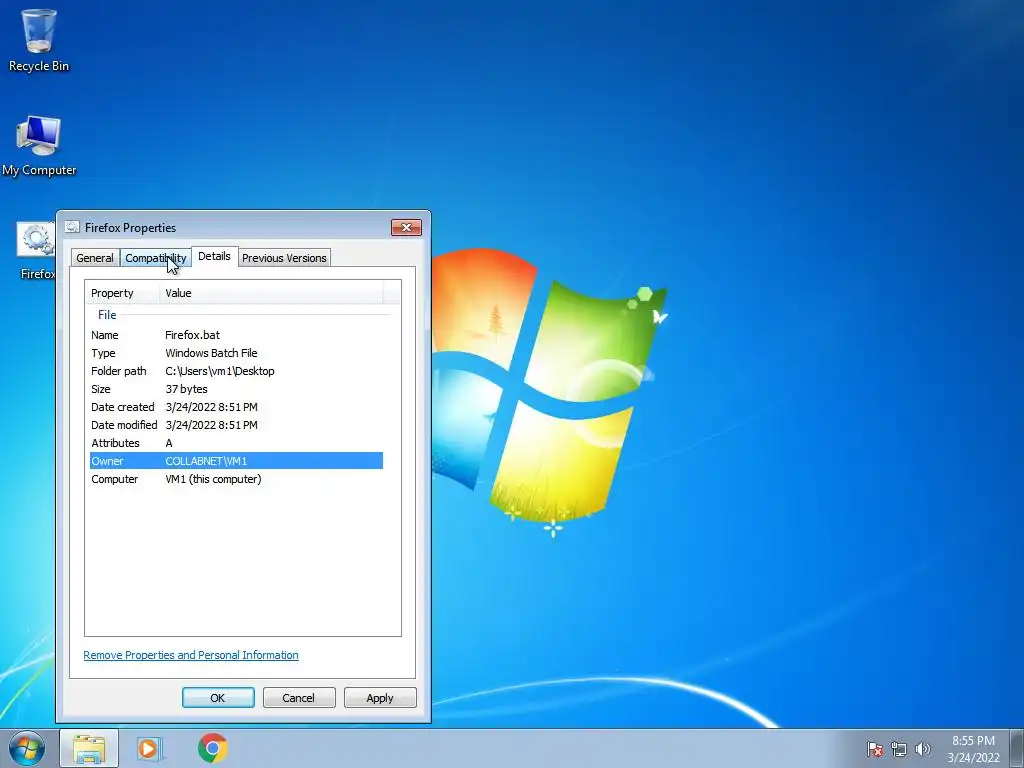Switch to the General tab

(x=95, y=258)
